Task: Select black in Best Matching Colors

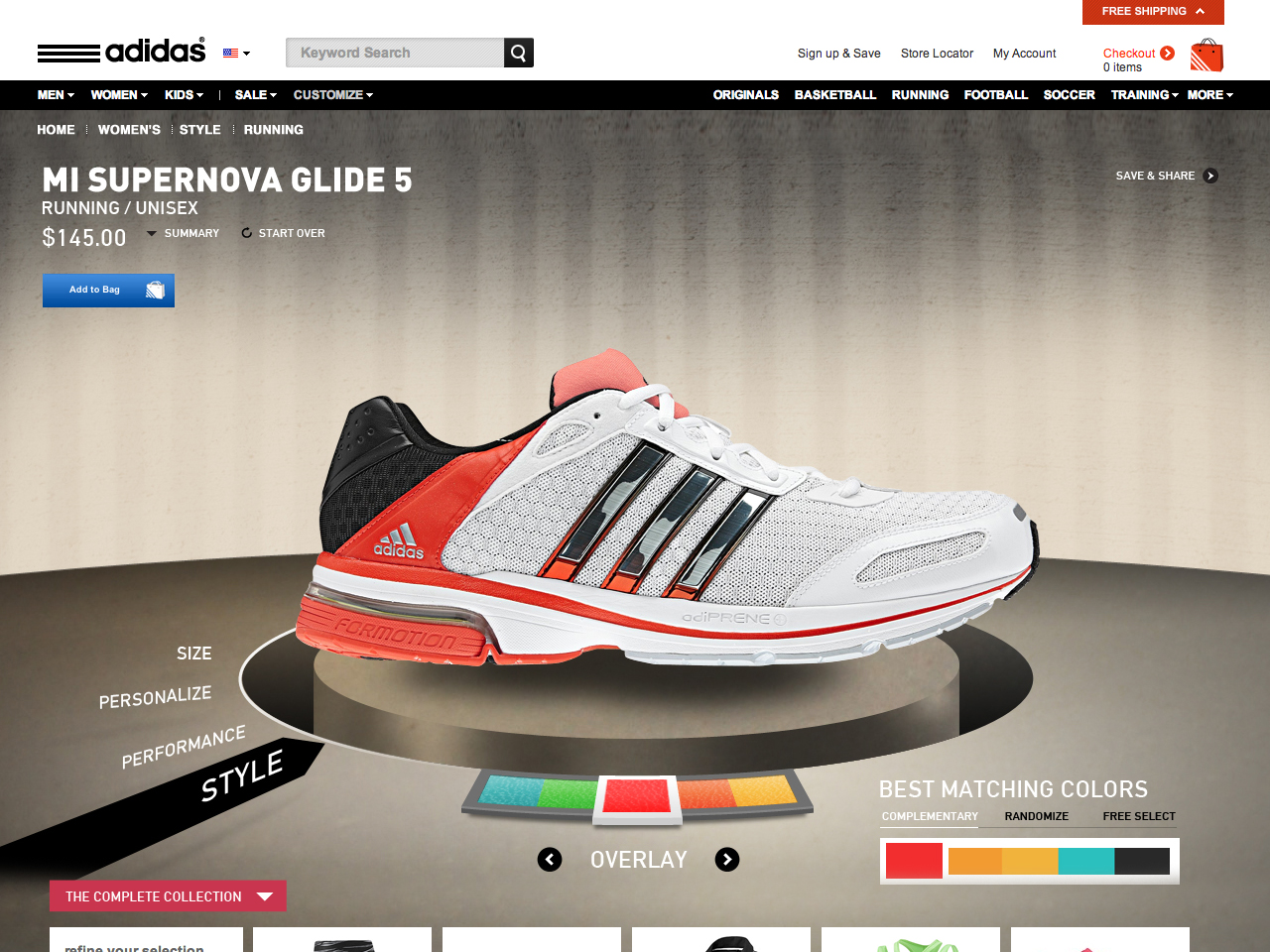Action: tap(1142, 861)
